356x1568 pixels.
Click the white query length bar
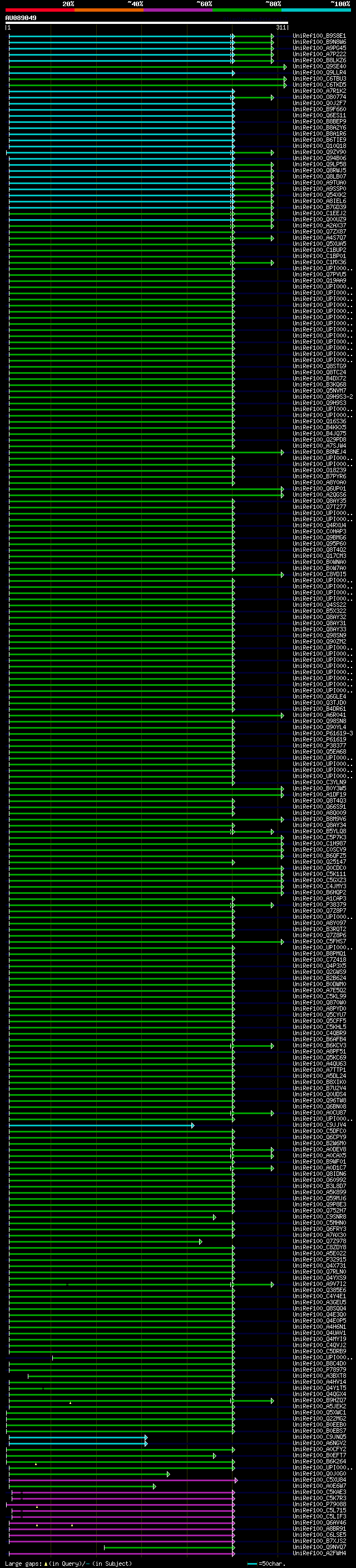coord(147,23)
